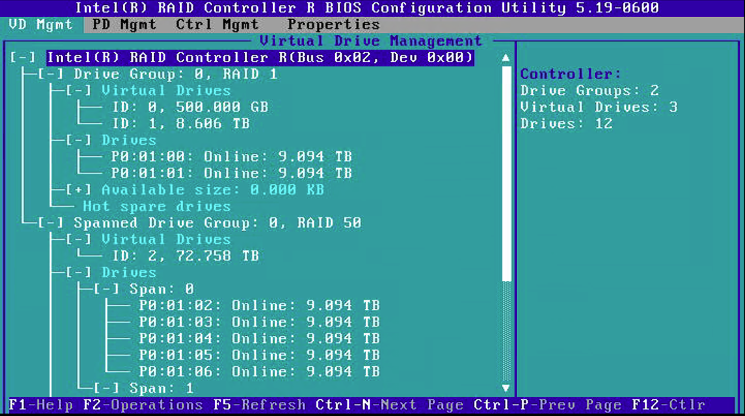Expand the Available size 0.000 KB node
Image resolution: width=745 pixels, height=416 pixels.
tap(78, 190)
